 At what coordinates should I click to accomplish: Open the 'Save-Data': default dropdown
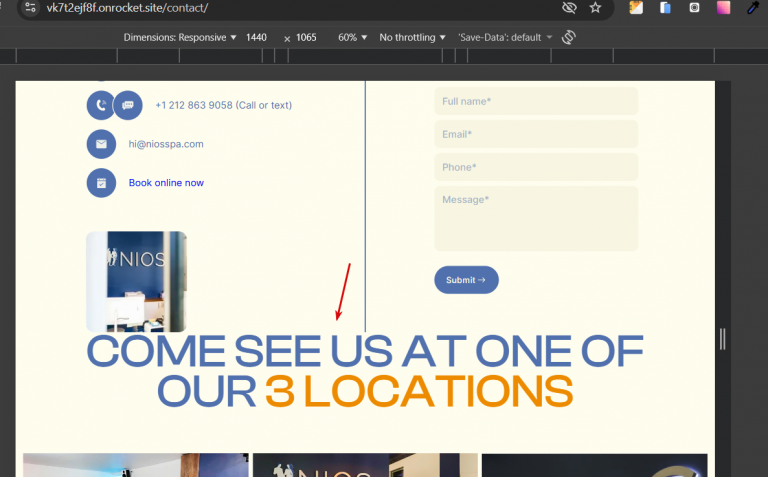click(505, 37)
